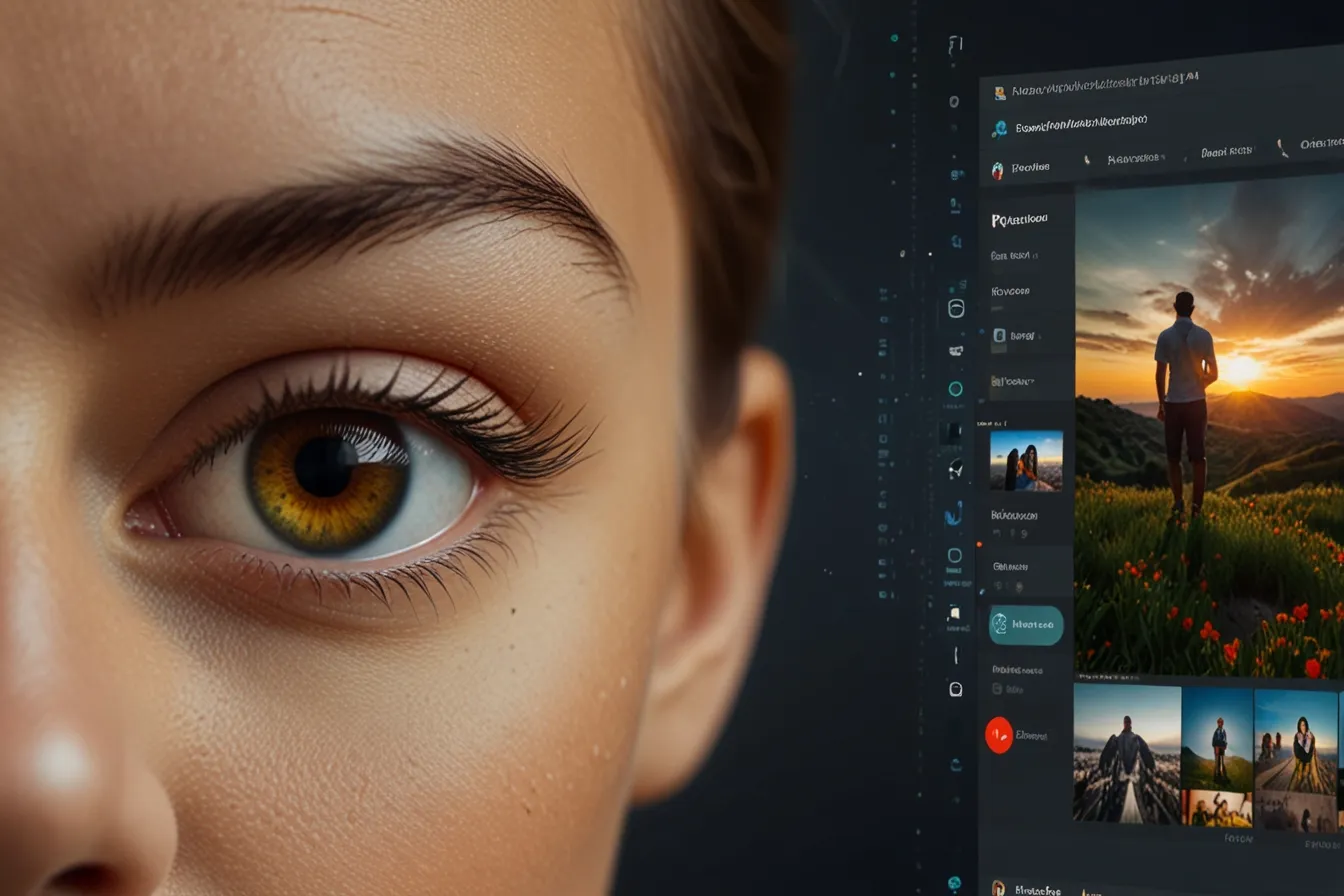
Task: Select the green circle icon in vertical toolbar
Action: tap(955, 389)
